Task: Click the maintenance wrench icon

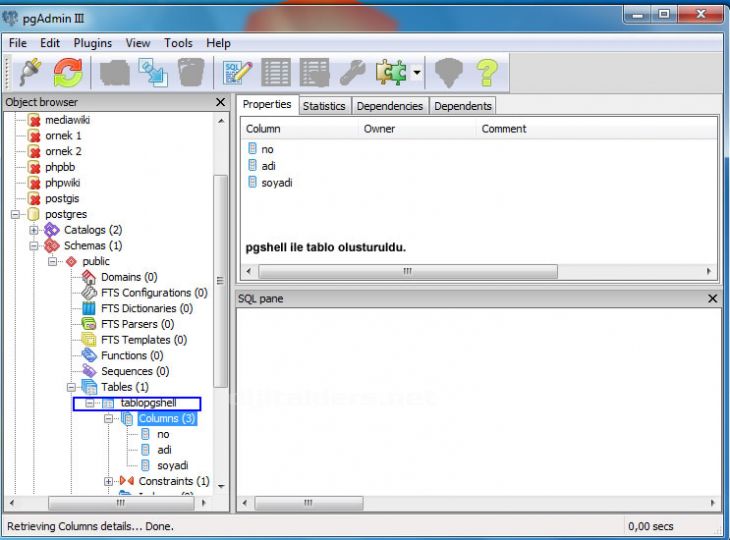Action: [x=352, y=73]
